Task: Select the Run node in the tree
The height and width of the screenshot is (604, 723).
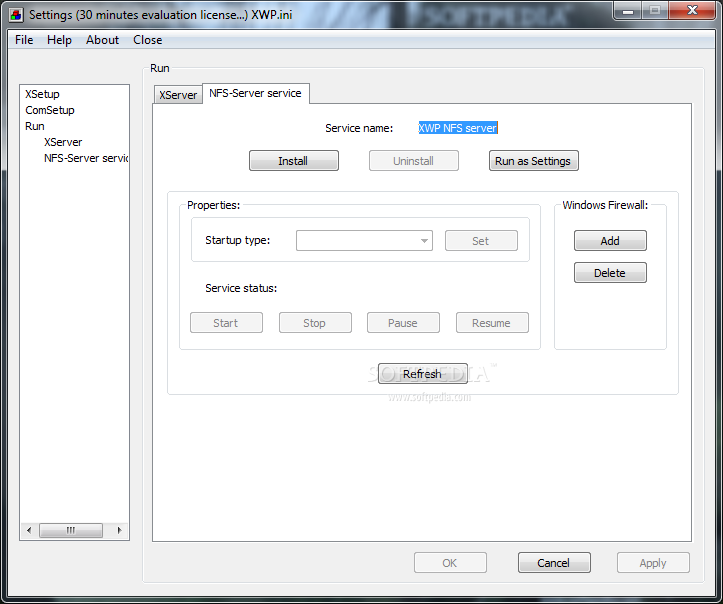Action: 35,126
